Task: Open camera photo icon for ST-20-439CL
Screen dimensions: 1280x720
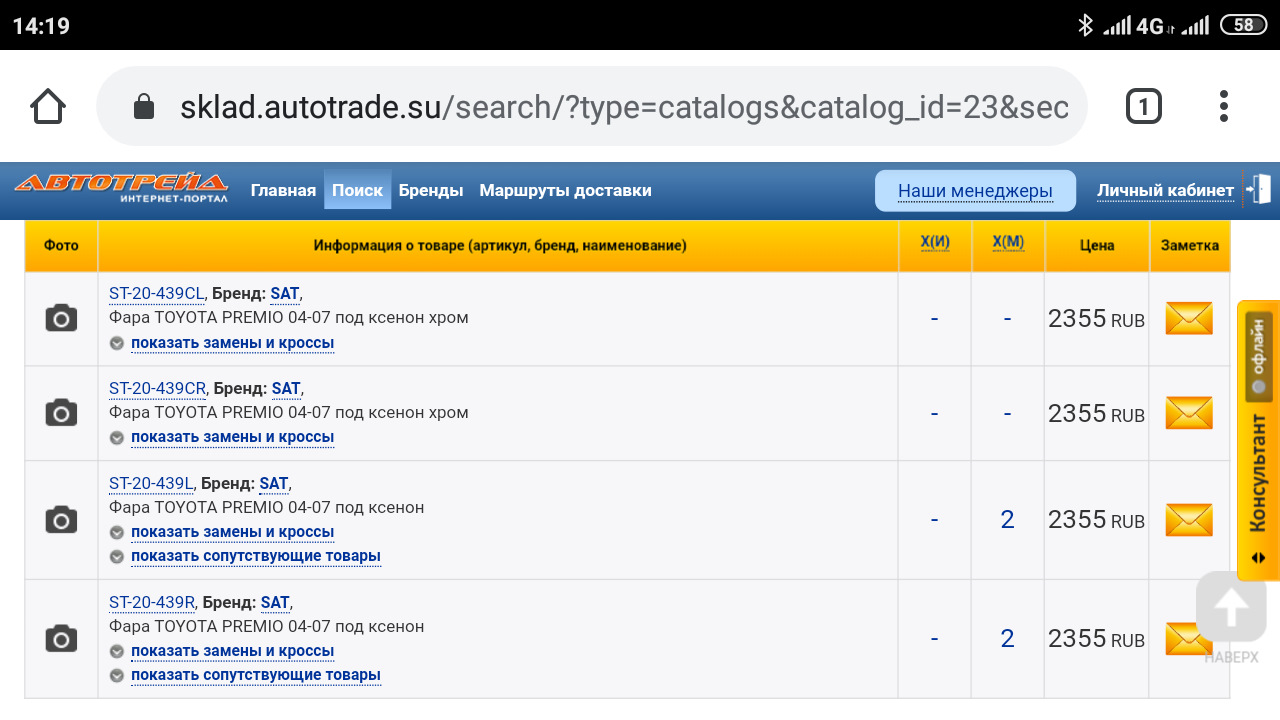Action: coord(61,318)
